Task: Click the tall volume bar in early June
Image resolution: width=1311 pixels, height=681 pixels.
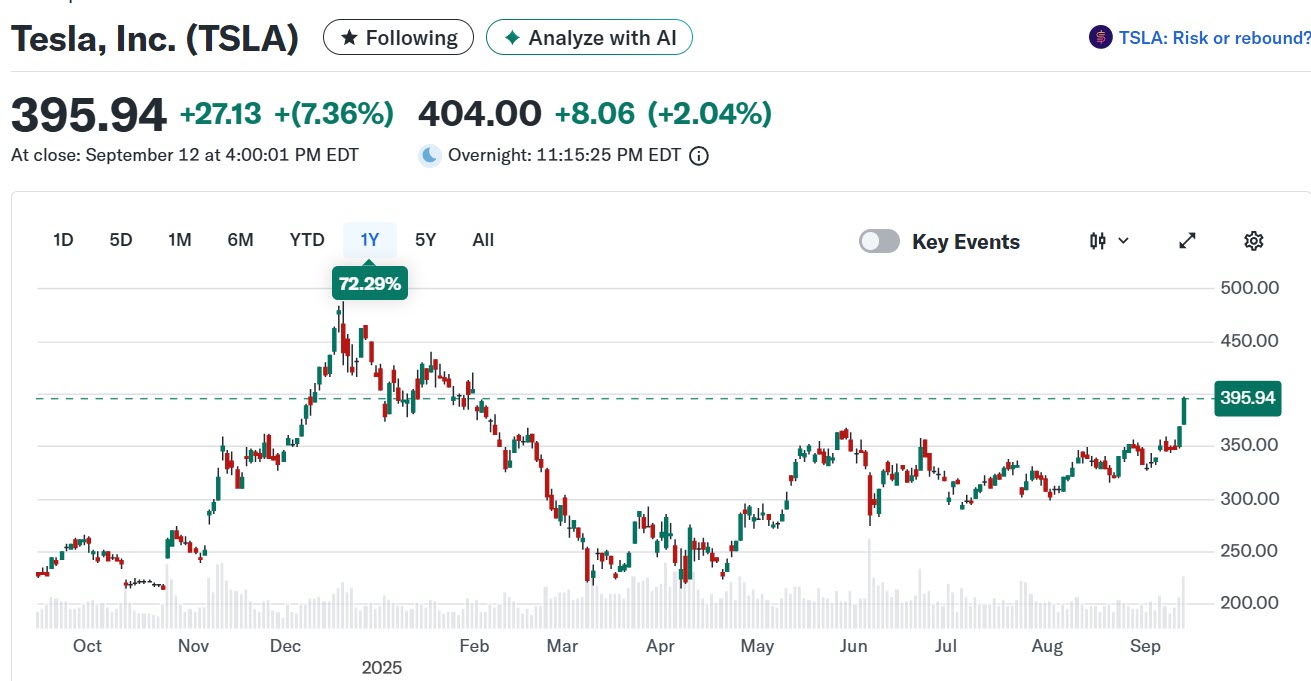Action: pos(869,583)
